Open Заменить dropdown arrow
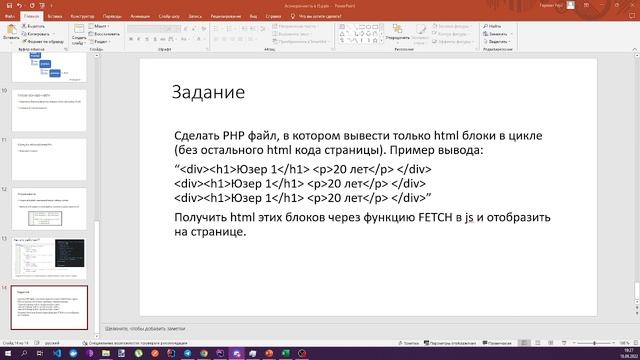This screenshot has width=640, height=360. click(x=511, y=34)
